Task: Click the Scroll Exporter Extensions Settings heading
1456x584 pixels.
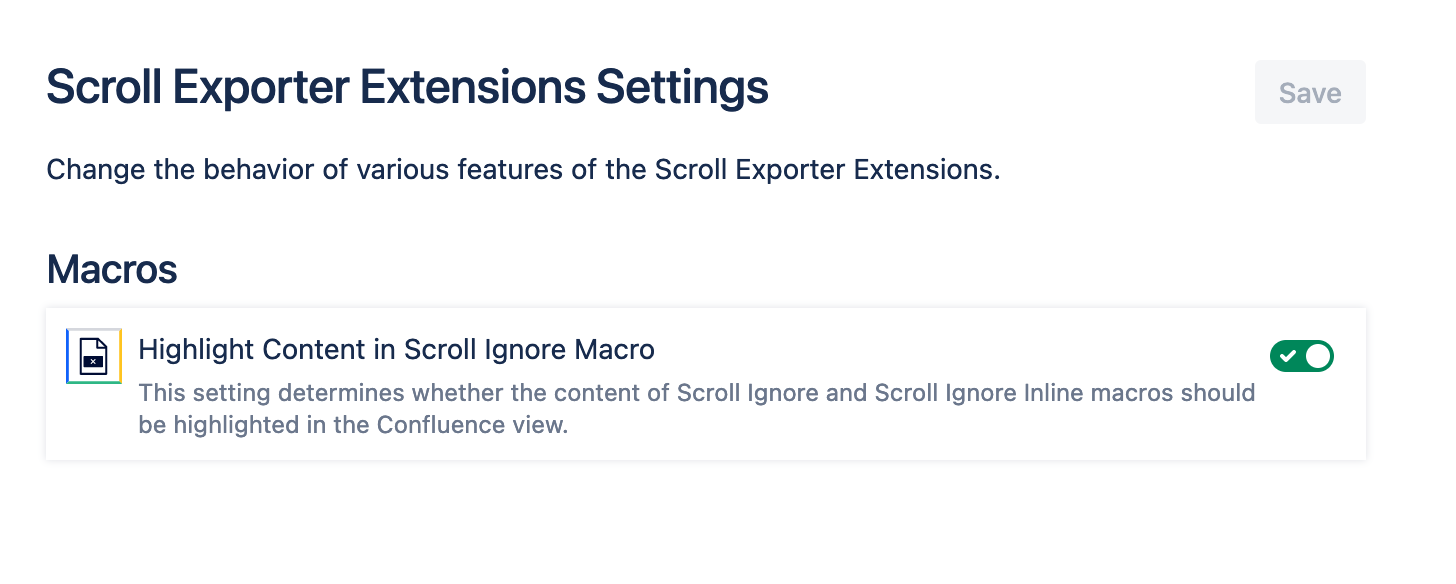Action: tap(407, 88)
